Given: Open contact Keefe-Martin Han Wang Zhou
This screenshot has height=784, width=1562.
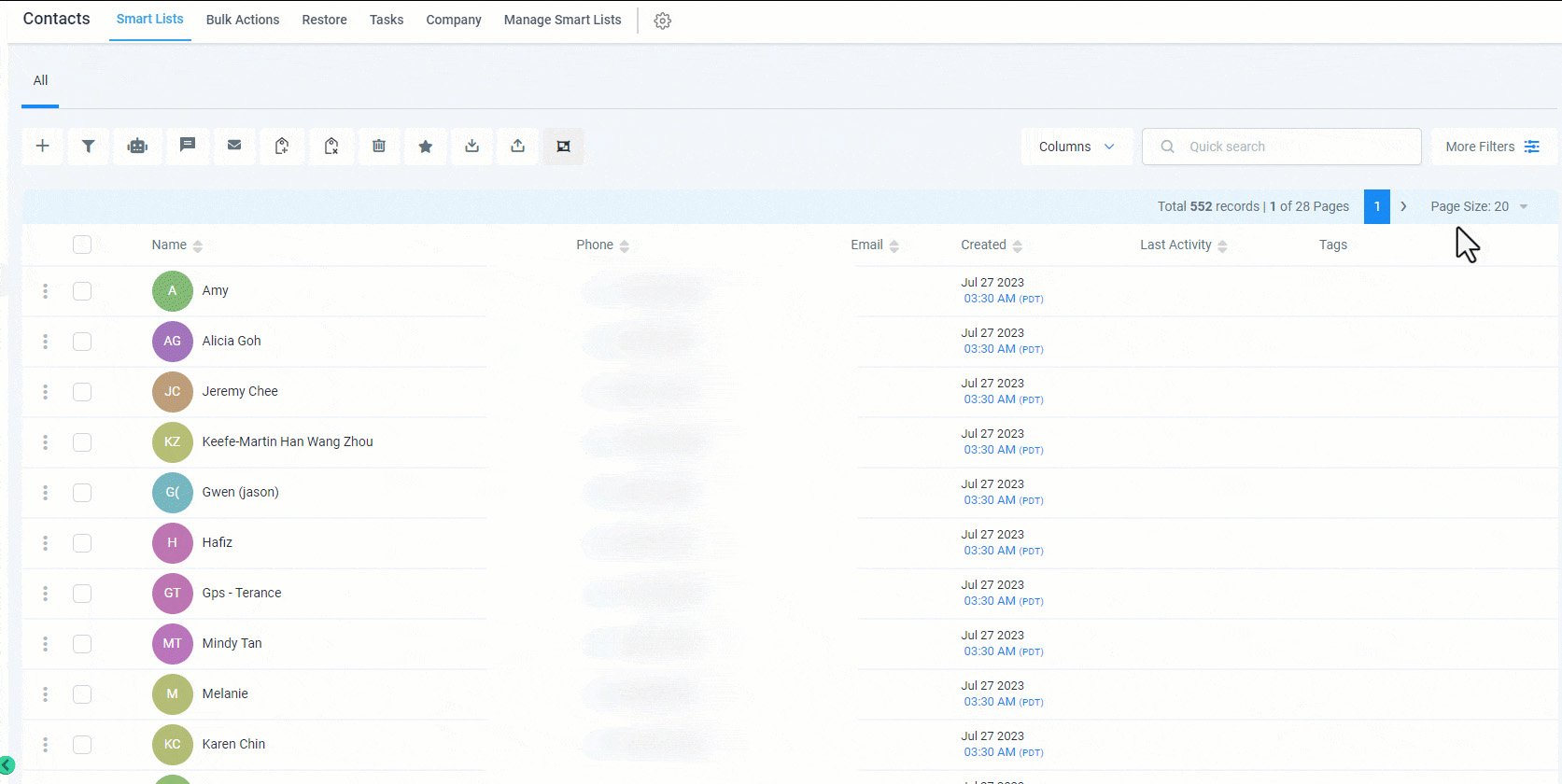Looking at the screenshot, I should pyautogui.click(x=288, y=442).
